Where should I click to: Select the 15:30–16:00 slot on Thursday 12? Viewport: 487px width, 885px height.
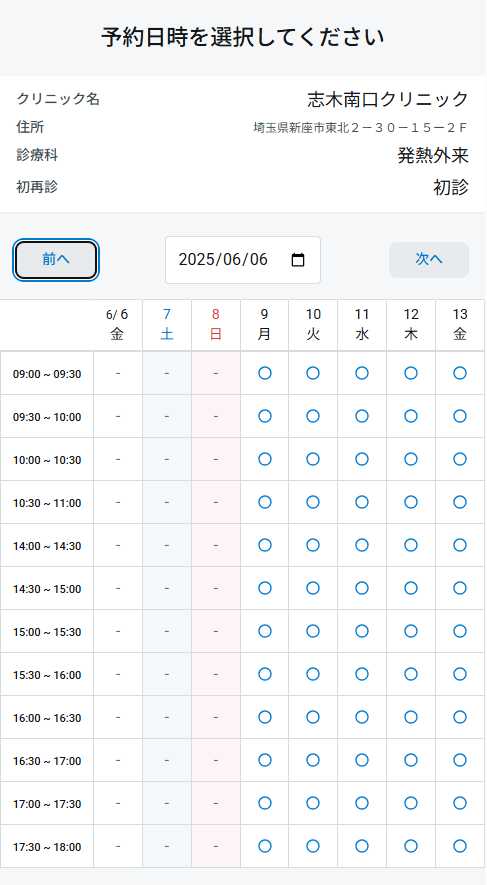tap(411, 674)
